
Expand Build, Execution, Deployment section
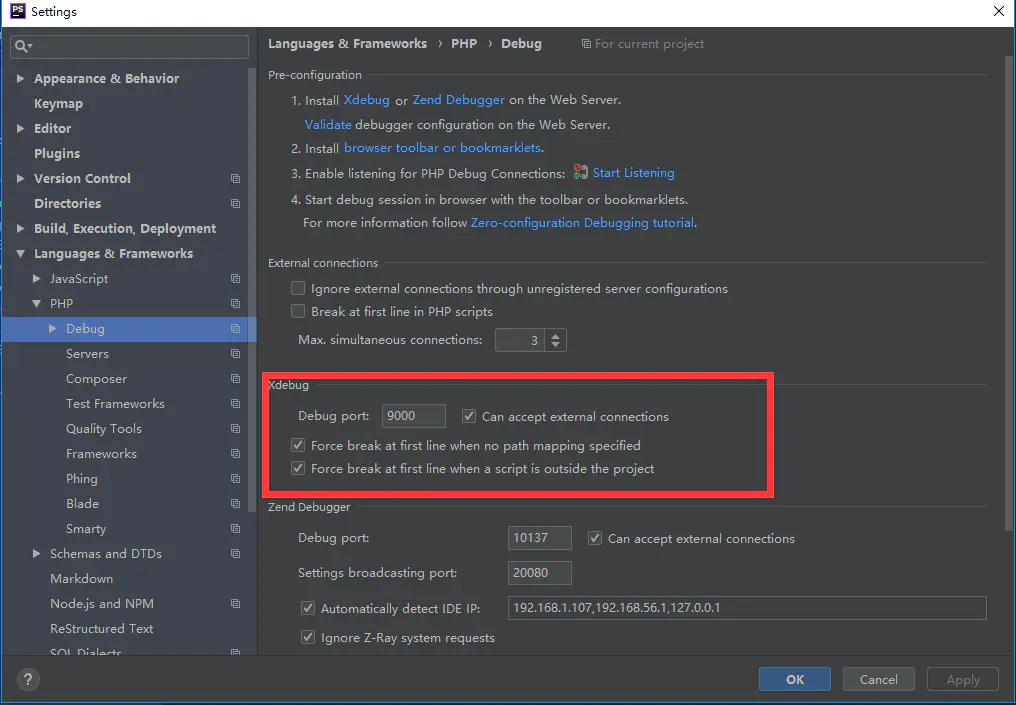click(20, 228)
